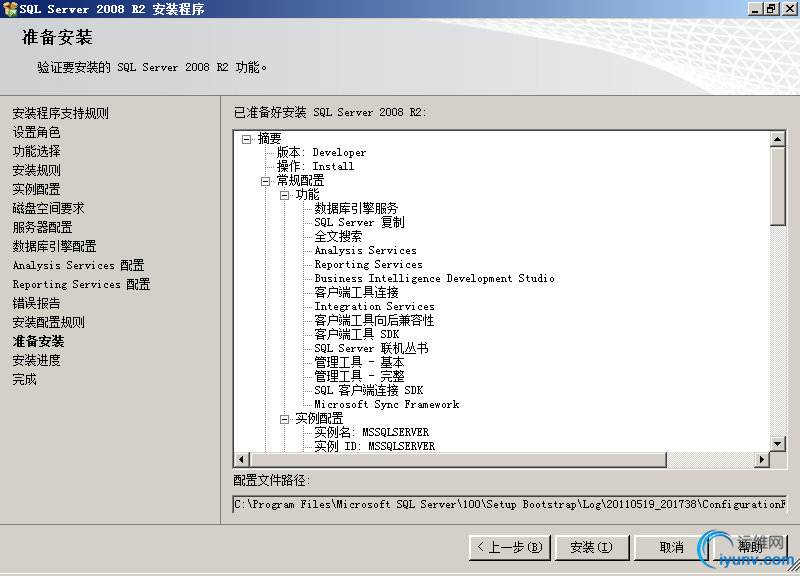Click the horizontal scrollbar left arrow
Viewport: 800px width, 576px height.
point(241,459)
